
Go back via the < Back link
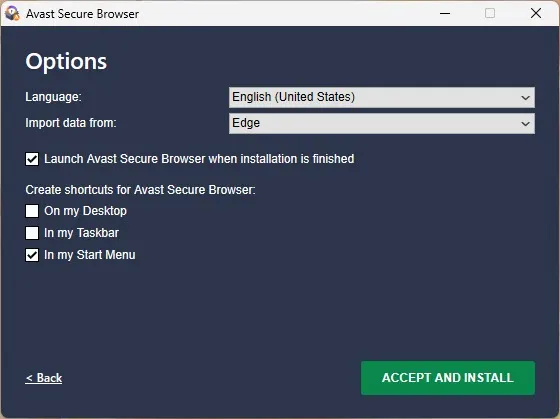44,378
